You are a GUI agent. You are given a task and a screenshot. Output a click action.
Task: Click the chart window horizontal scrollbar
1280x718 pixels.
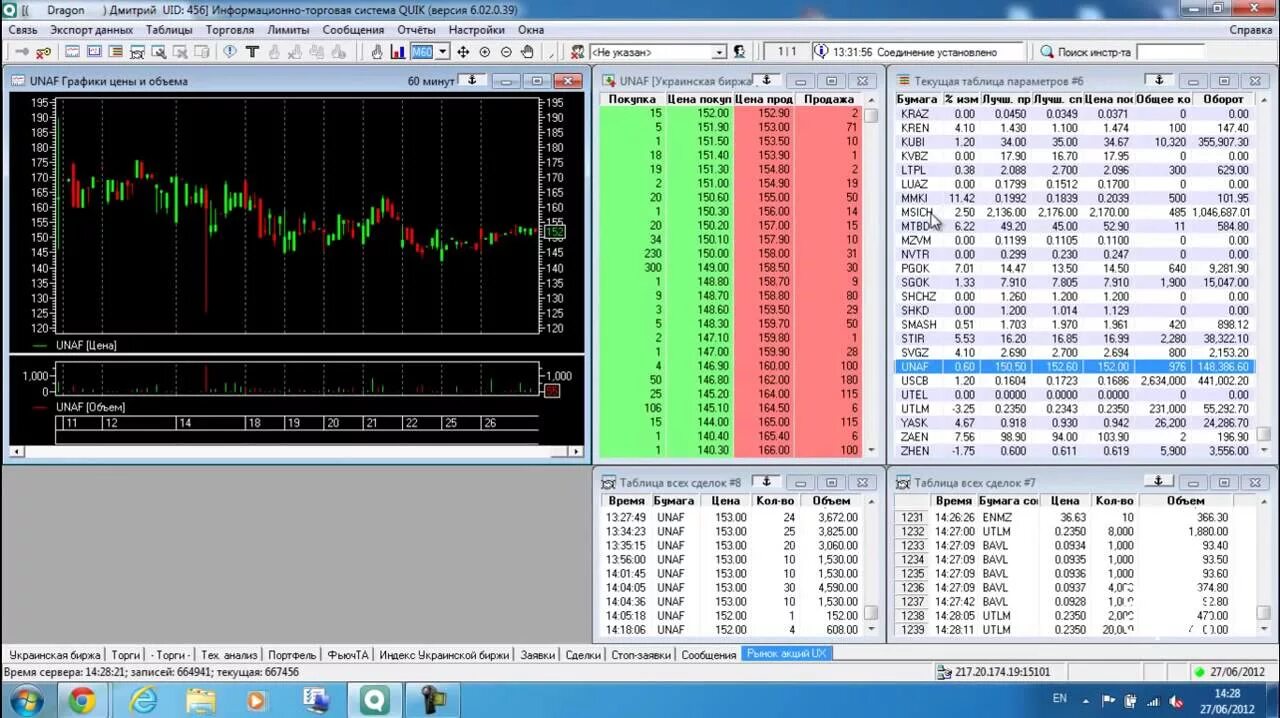coord(295,452)
